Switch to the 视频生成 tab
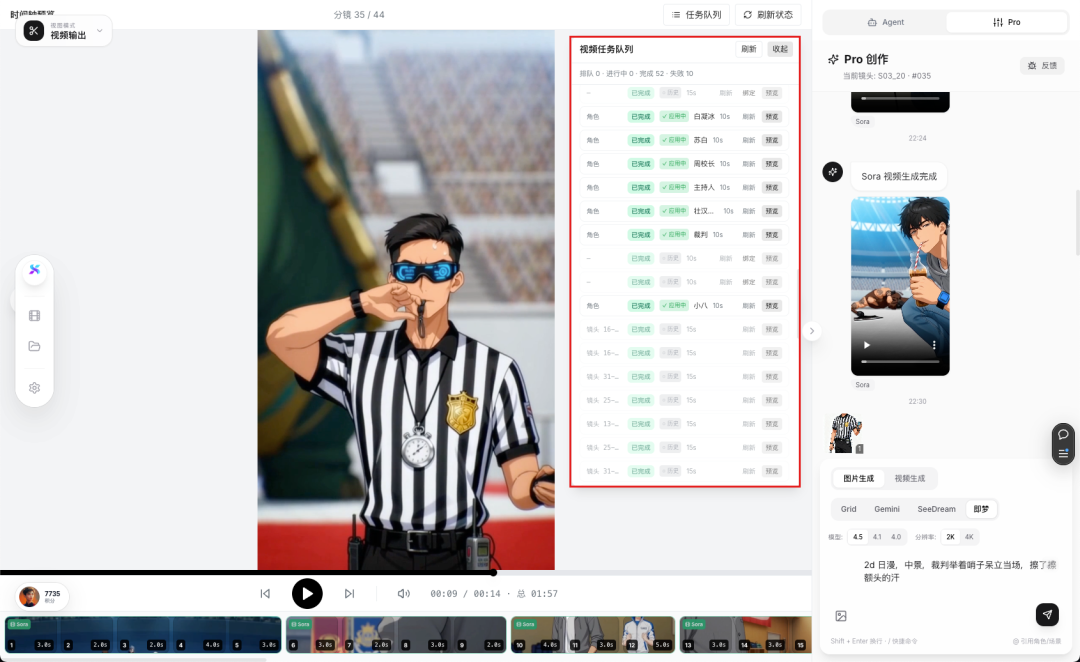 pyautogui.click(x=911, y=479)
